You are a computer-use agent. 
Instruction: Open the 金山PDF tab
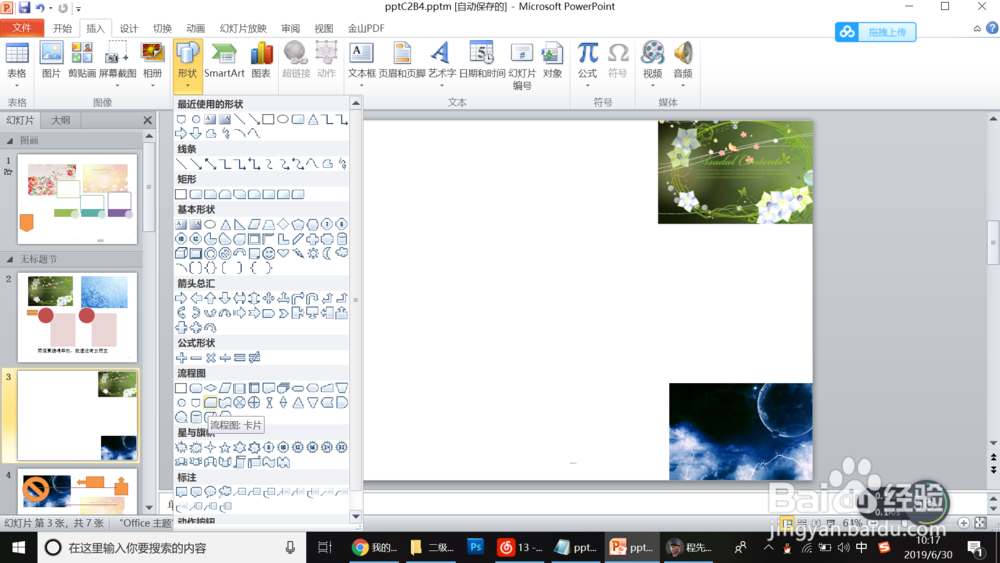[366, 28]
